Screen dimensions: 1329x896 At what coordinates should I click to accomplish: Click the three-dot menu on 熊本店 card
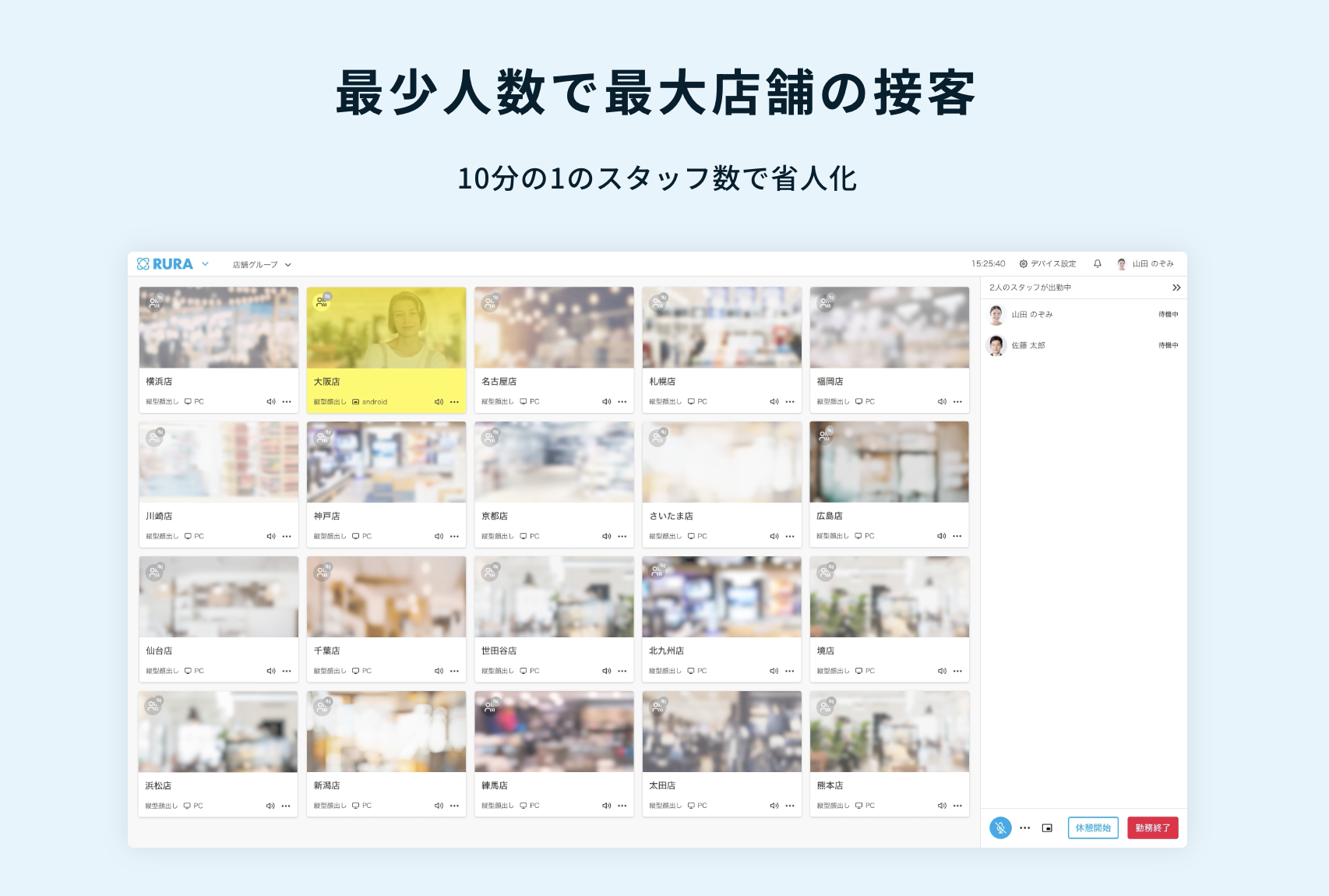(957, 806)
